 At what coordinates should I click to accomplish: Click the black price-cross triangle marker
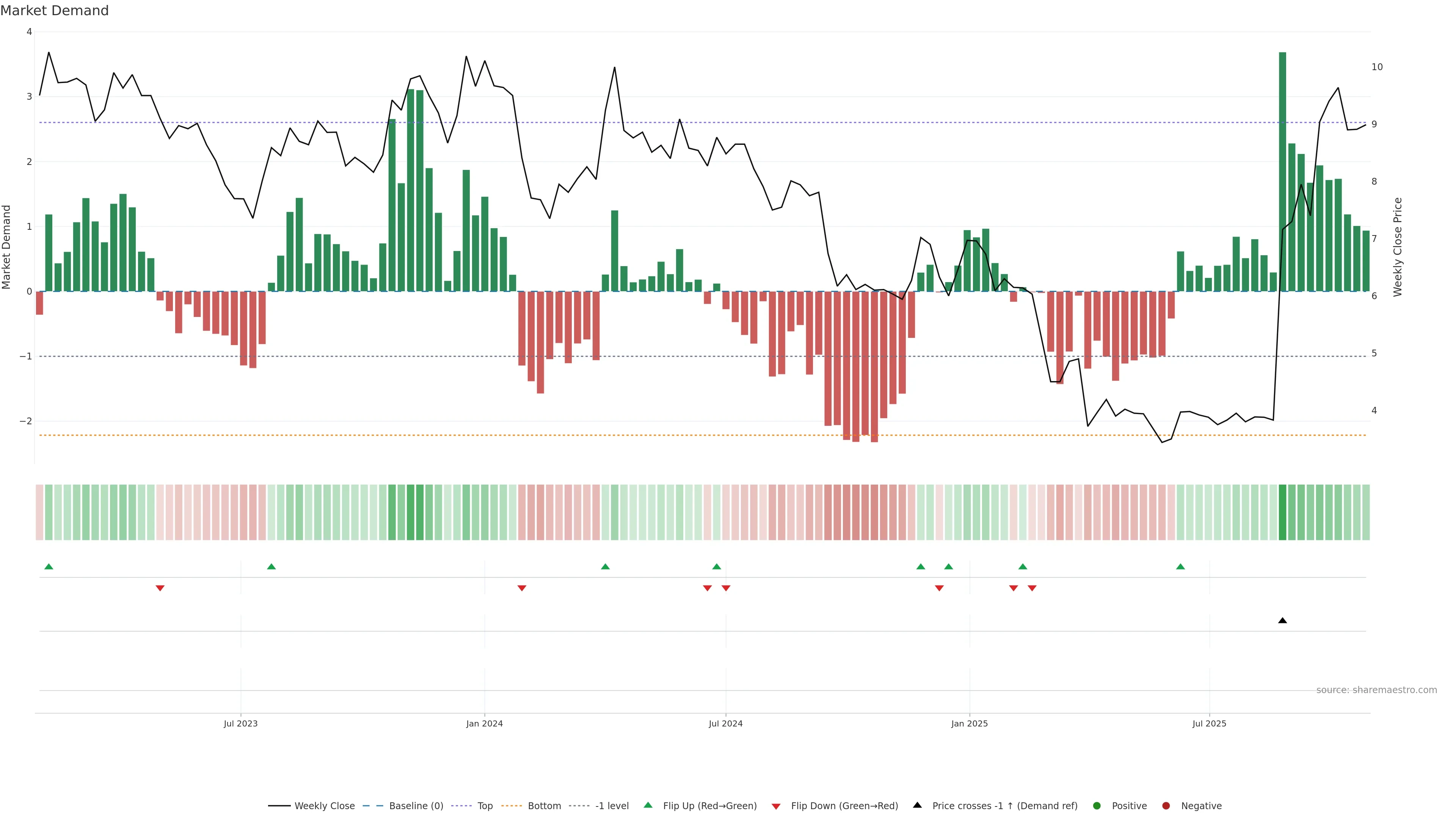click(x=1282, y=621)
